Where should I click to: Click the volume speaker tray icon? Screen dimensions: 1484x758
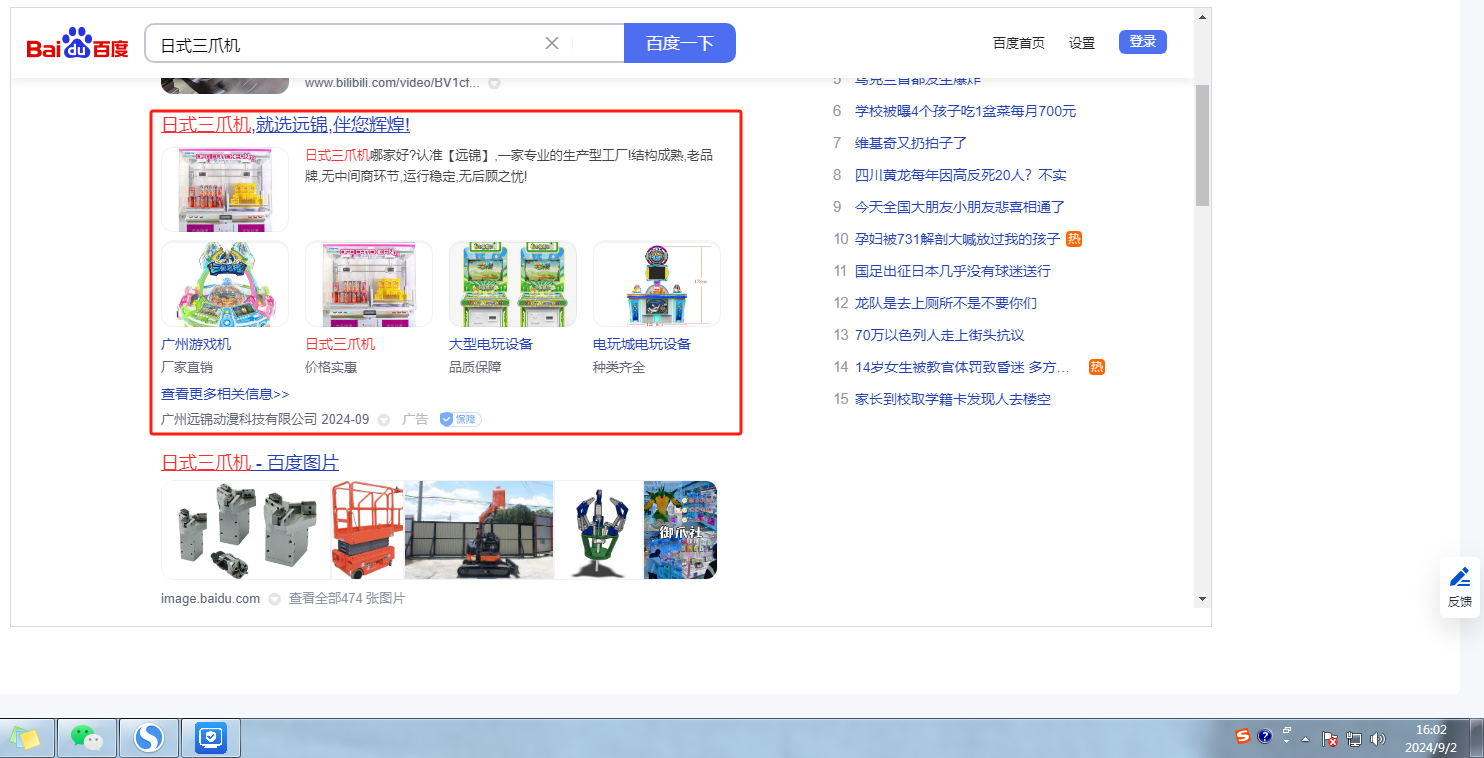1378,739
